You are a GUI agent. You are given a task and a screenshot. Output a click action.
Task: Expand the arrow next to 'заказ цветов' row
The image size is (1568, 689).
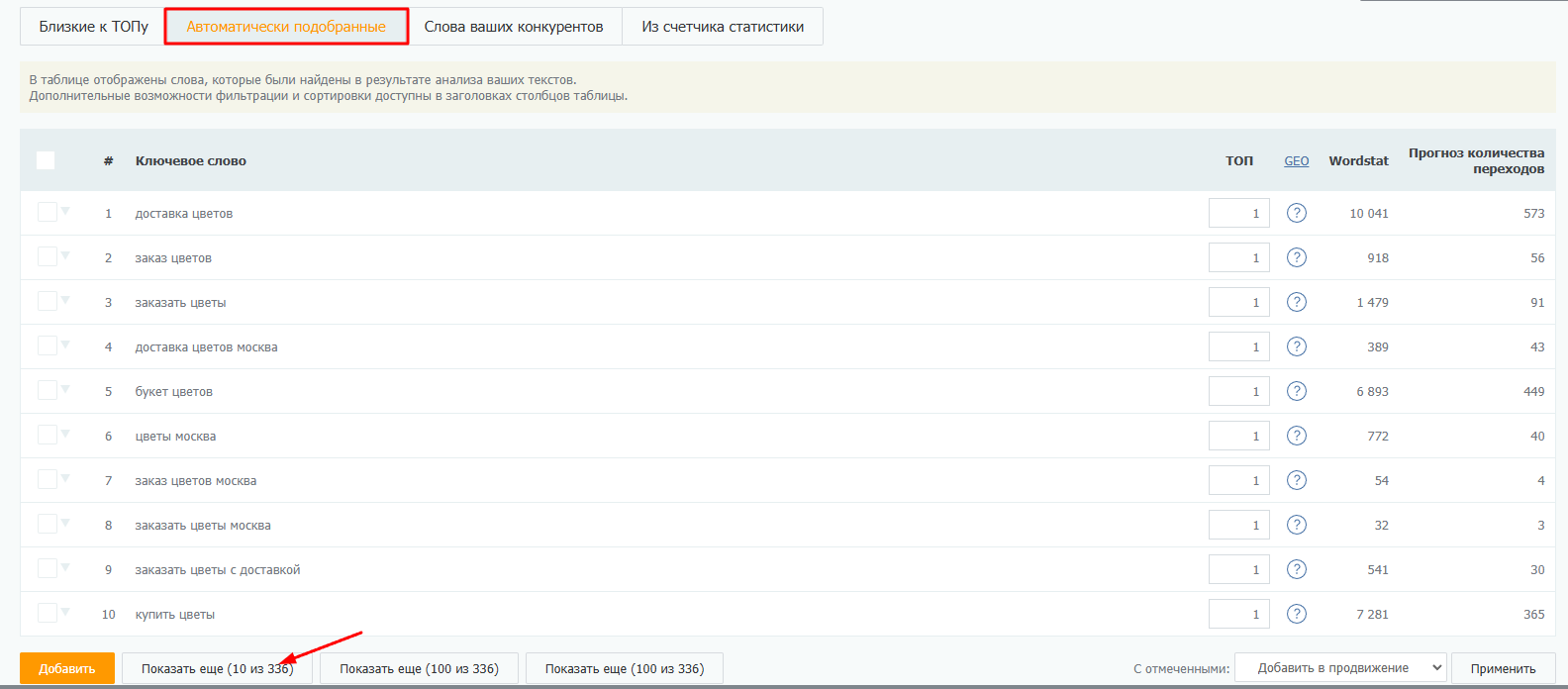(x=65, y=255)
